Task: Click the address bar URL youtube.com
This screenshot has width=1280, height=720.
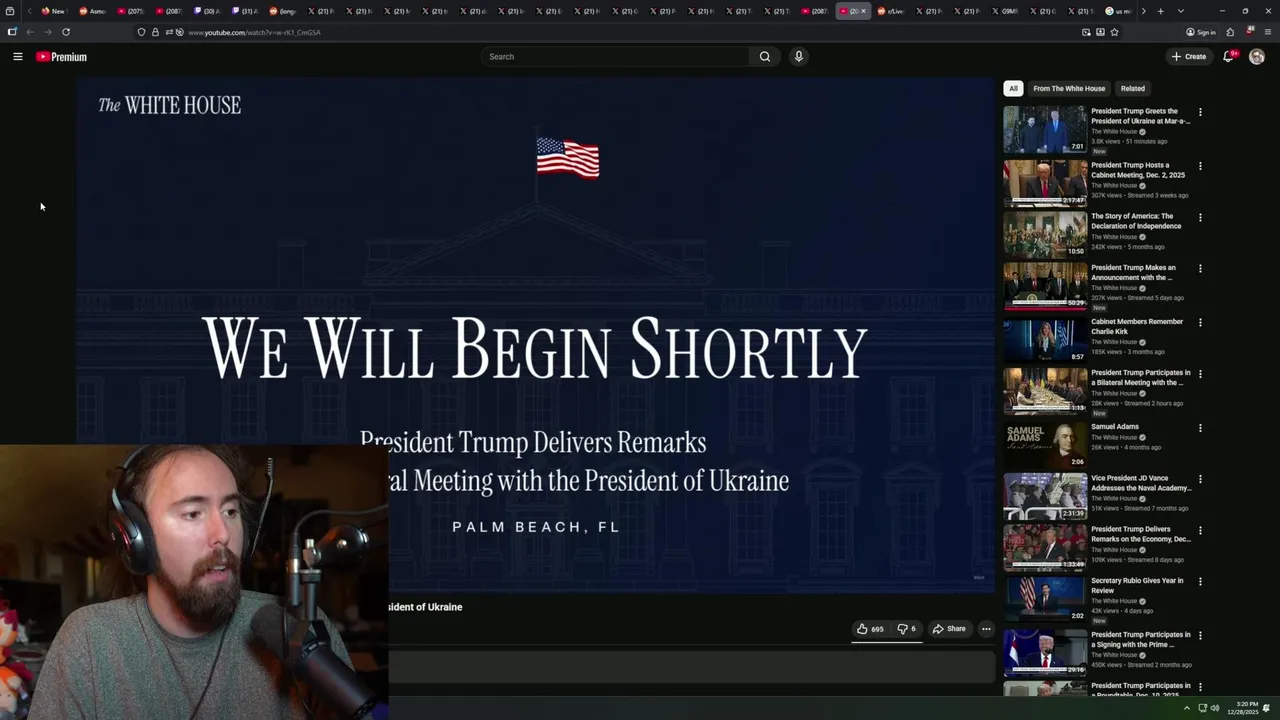Action: click(x=254, y=32)
